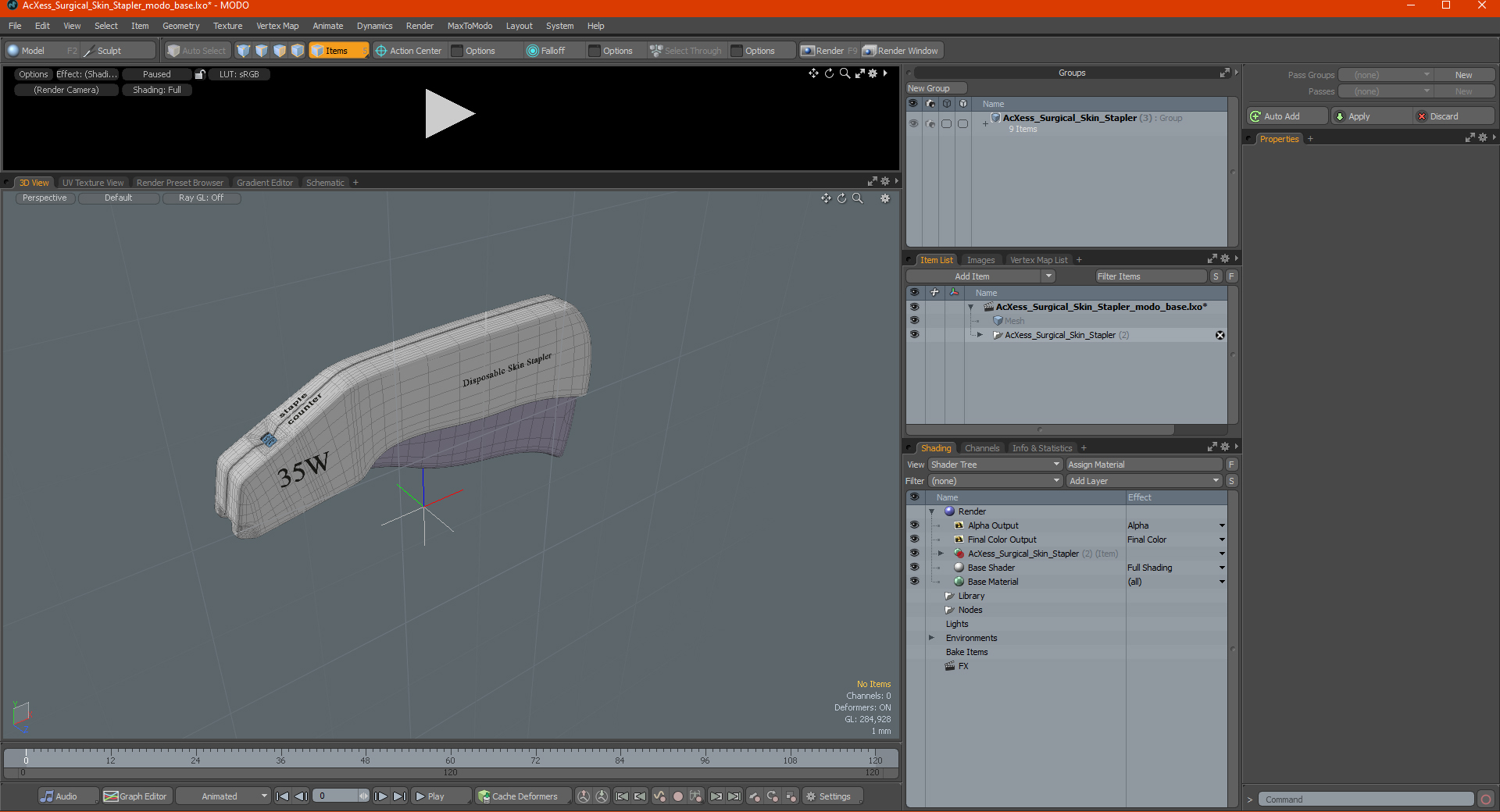This screenshot has height=812, width=1500.
Task: Step to next frame
Action: pos(380,796)
